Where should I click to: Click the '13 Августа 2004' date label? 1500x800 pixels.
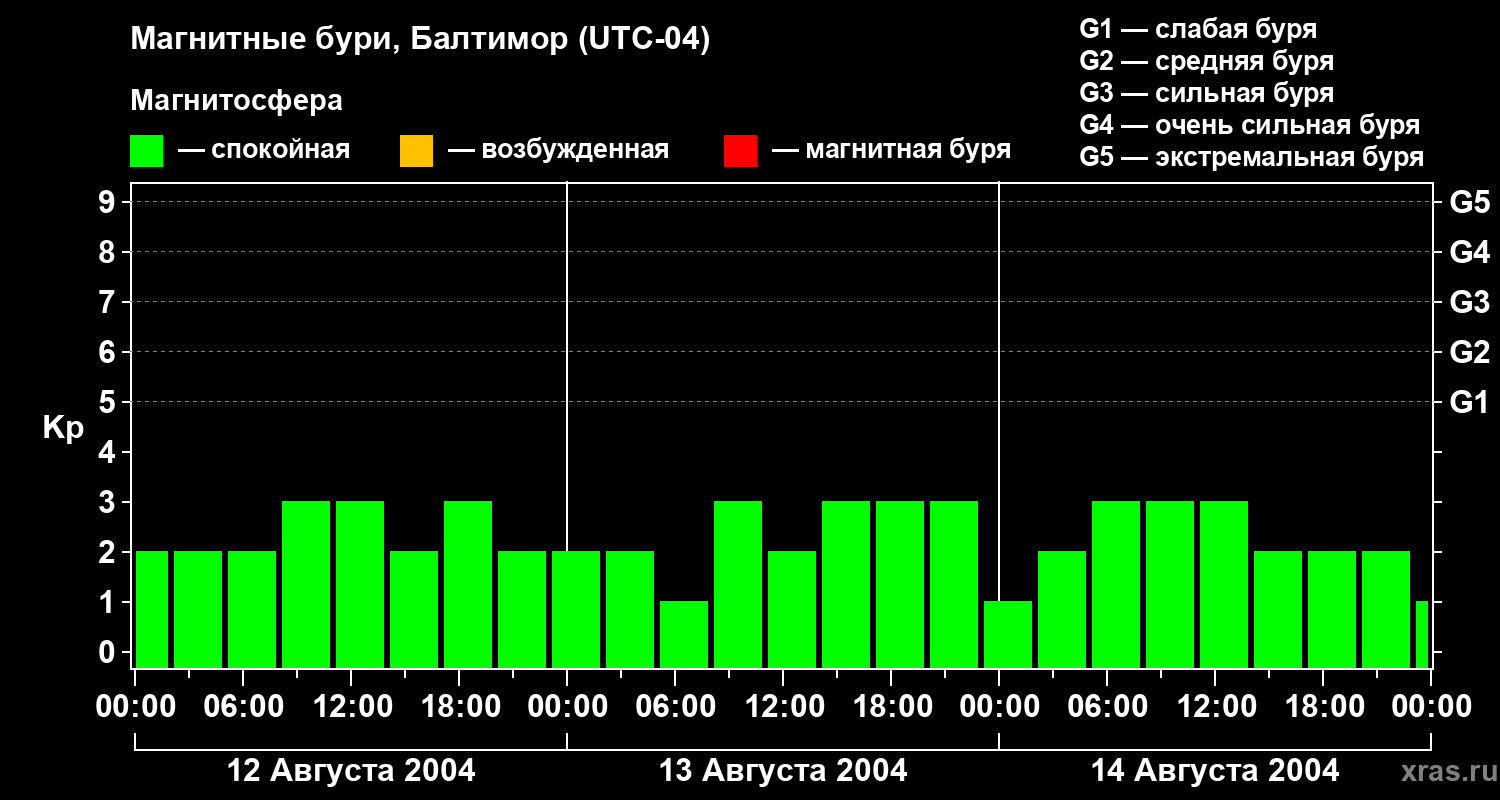(x=783, y=771)
